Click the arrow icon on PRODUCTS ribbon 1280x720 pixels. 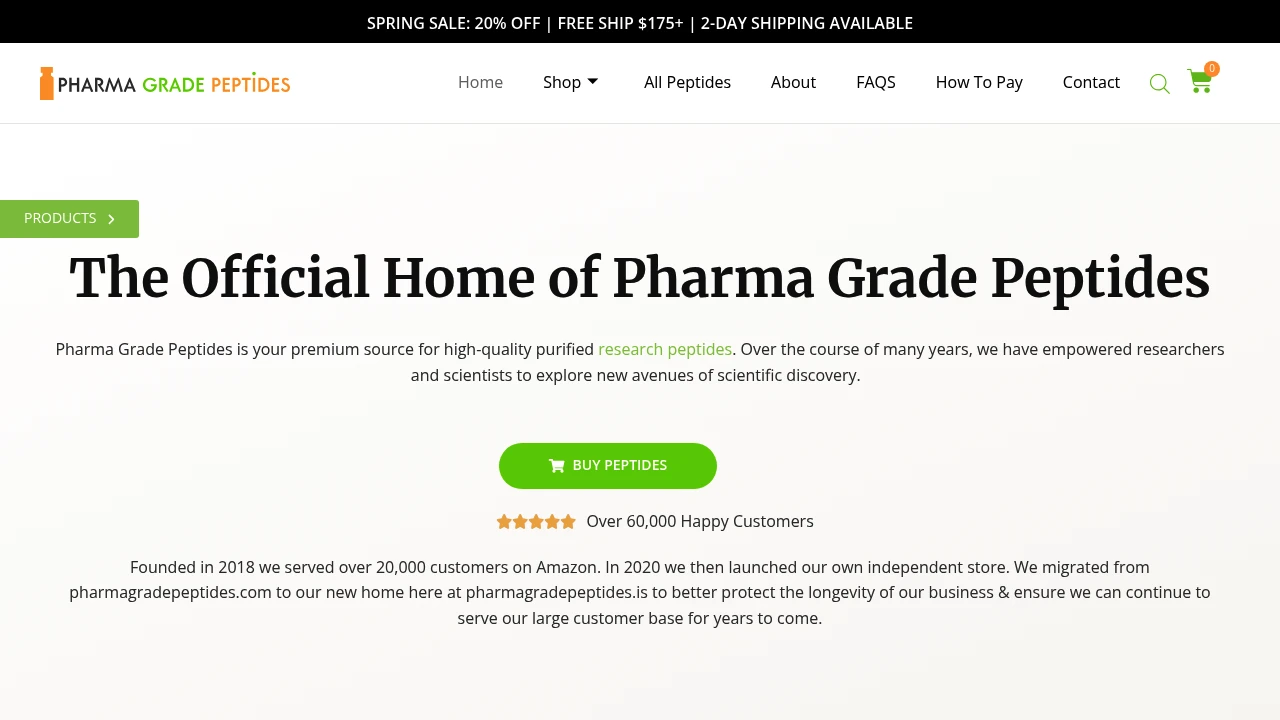tap(111, 218)
